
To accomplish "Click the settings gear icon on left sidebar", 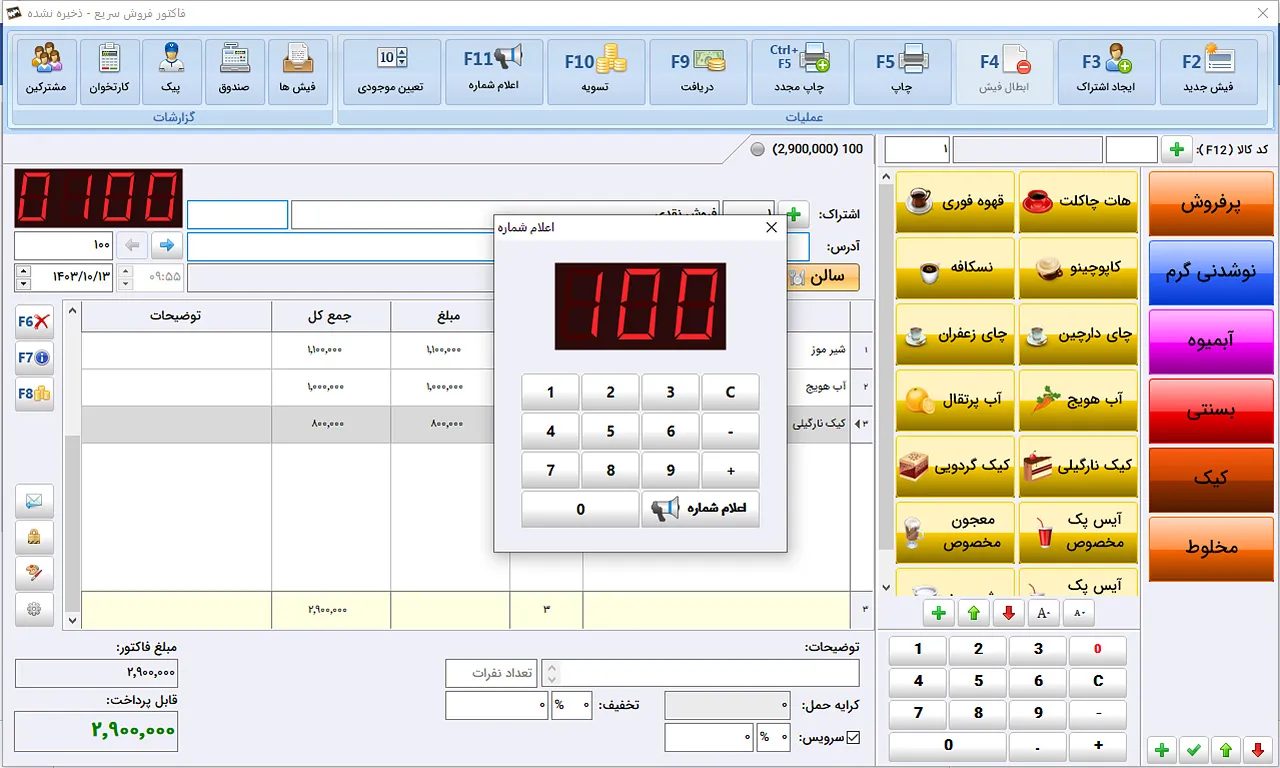I will (x=34, y=609).
